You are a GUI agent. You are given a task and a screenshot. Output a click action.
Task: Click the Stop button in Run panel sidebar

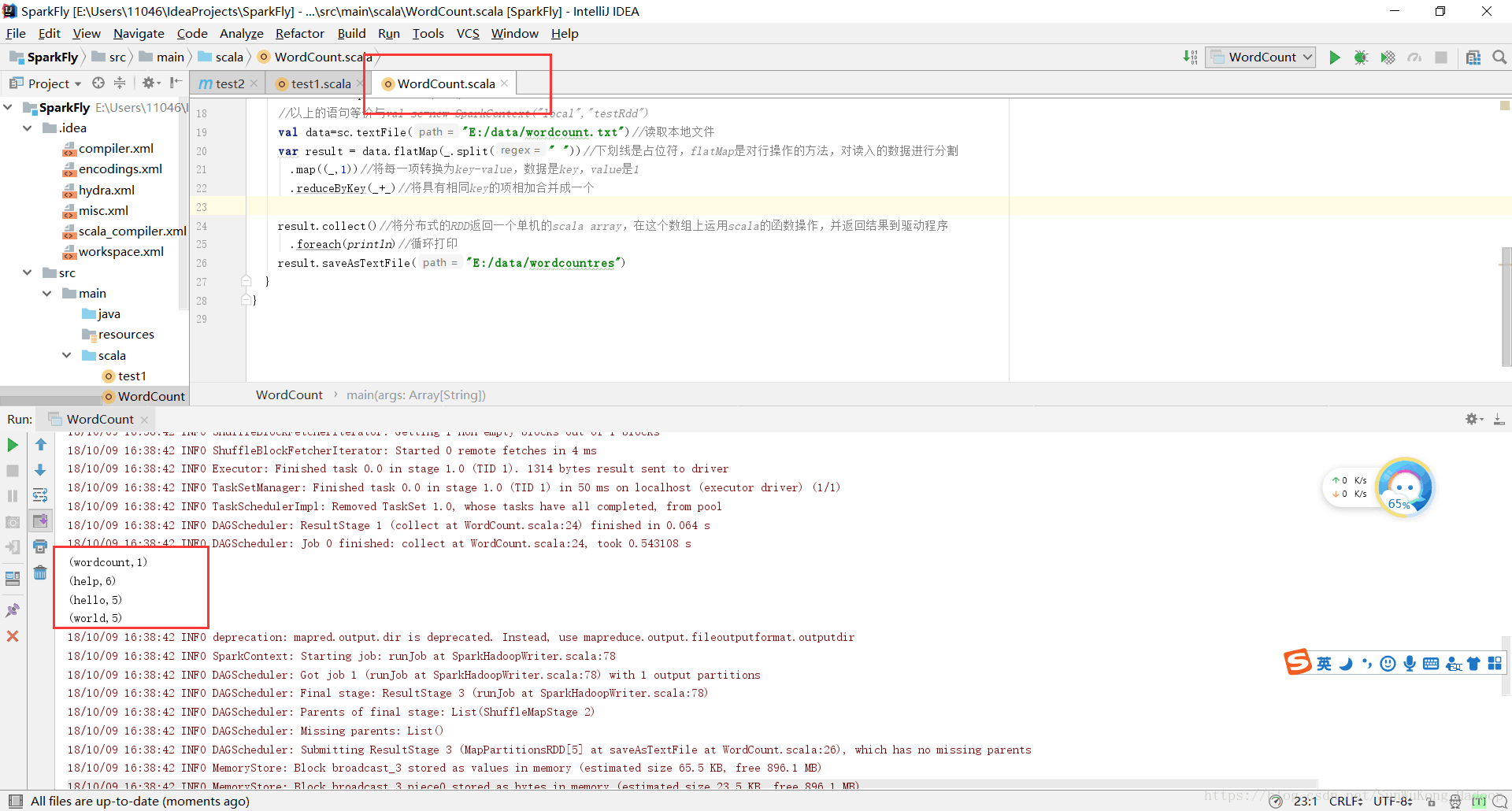click(13, 470)
